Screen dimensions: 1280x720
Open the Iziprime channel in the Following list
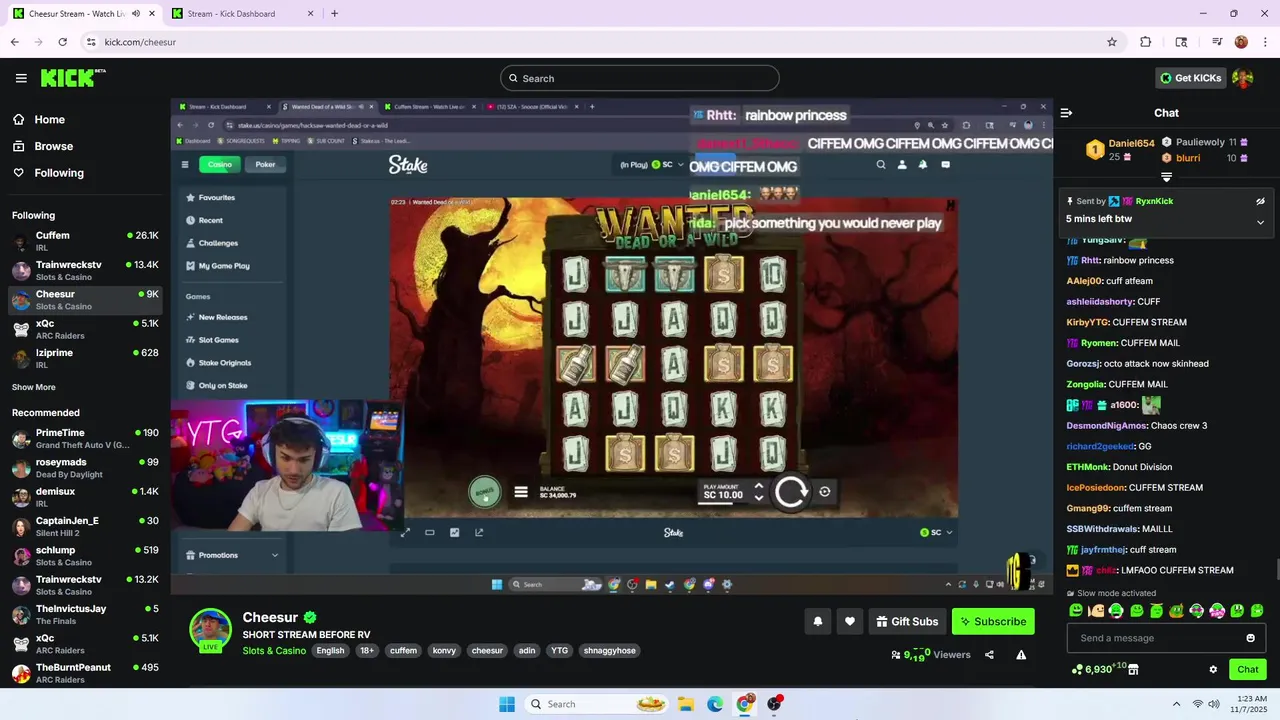[x=85, y=358]
